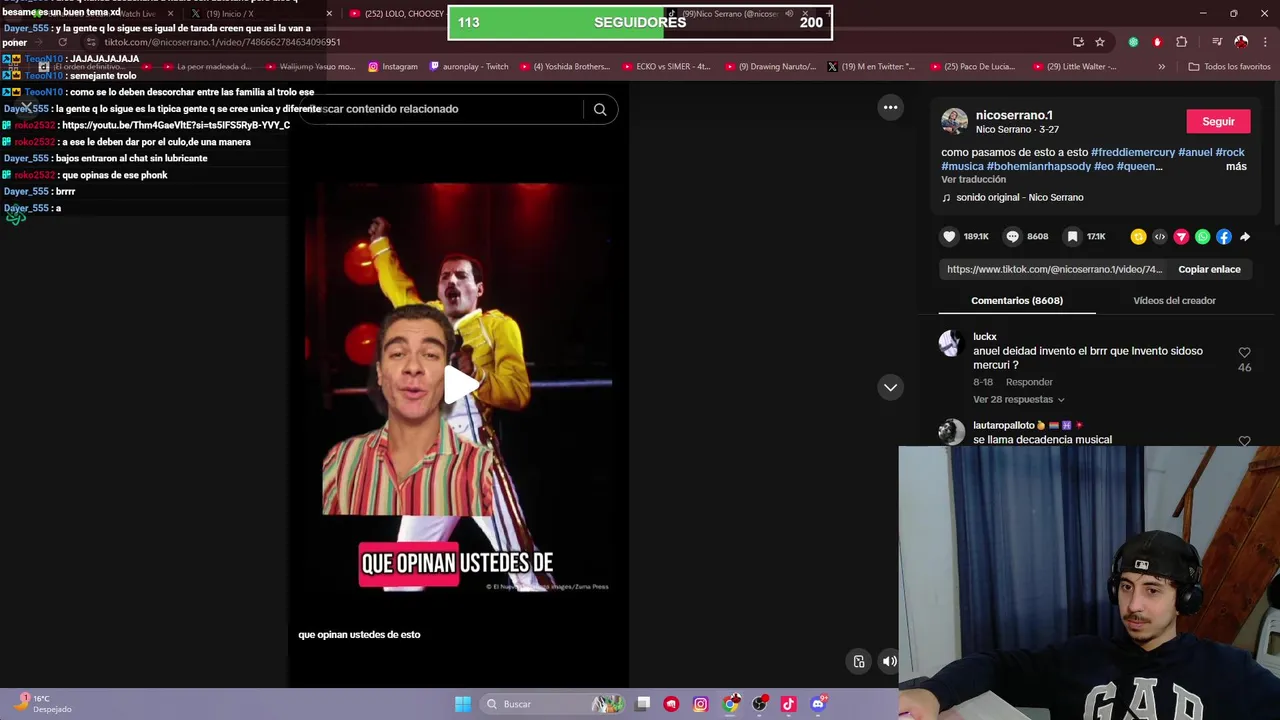The height and width of the screenshot is (720, 1280).
Task: Share the video to Facebook
Action: [x=1224, y=237]
